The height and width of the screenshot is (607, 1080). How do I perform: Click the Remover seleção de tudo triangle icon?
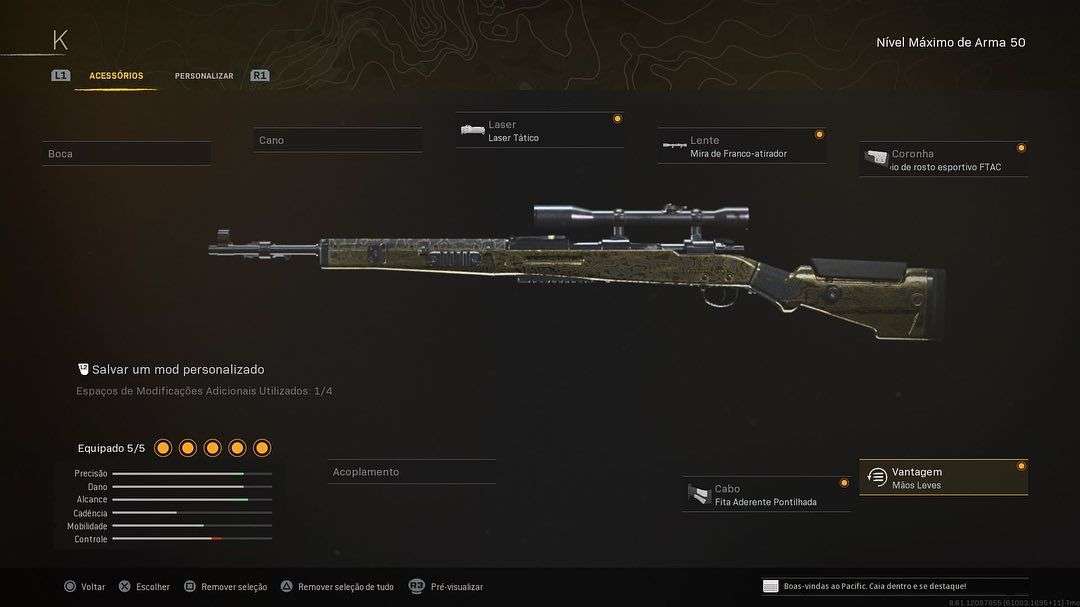(287, 586)
